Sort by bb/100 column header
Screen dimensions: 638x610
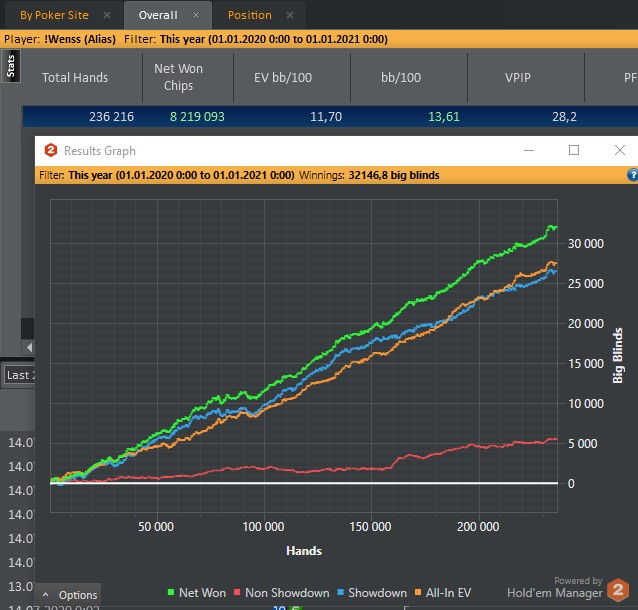point(401,77)
